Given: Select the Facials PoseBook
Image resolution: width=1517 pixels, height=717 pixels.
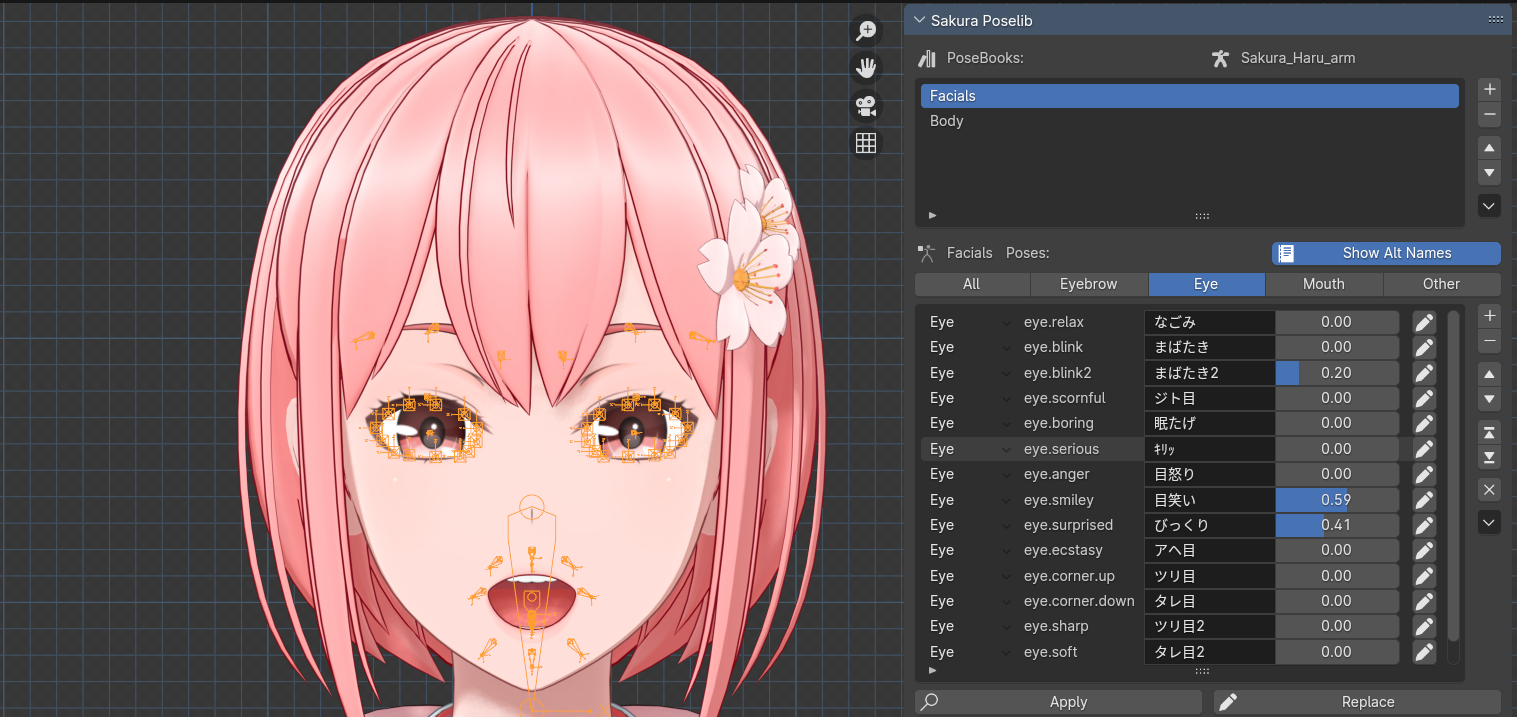Looking at the screenshot, I should 1190,96.
